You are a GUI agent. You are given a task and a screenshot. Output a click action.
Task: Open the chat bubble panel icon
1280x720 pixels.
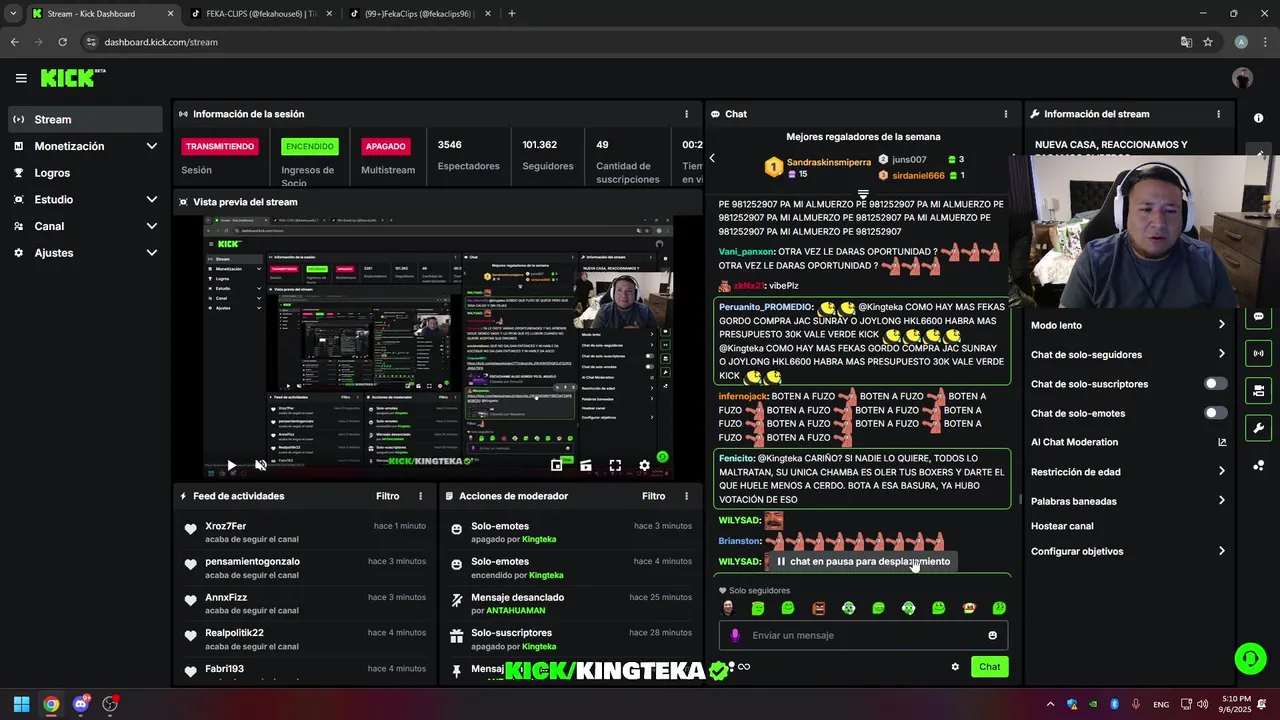(x=1258, y=317)
